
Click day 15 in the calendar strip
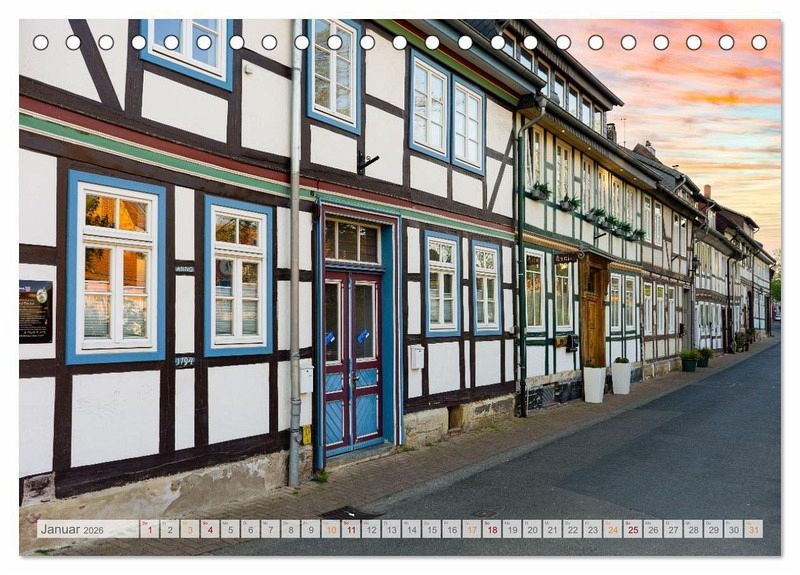click(x=431, y=529)
